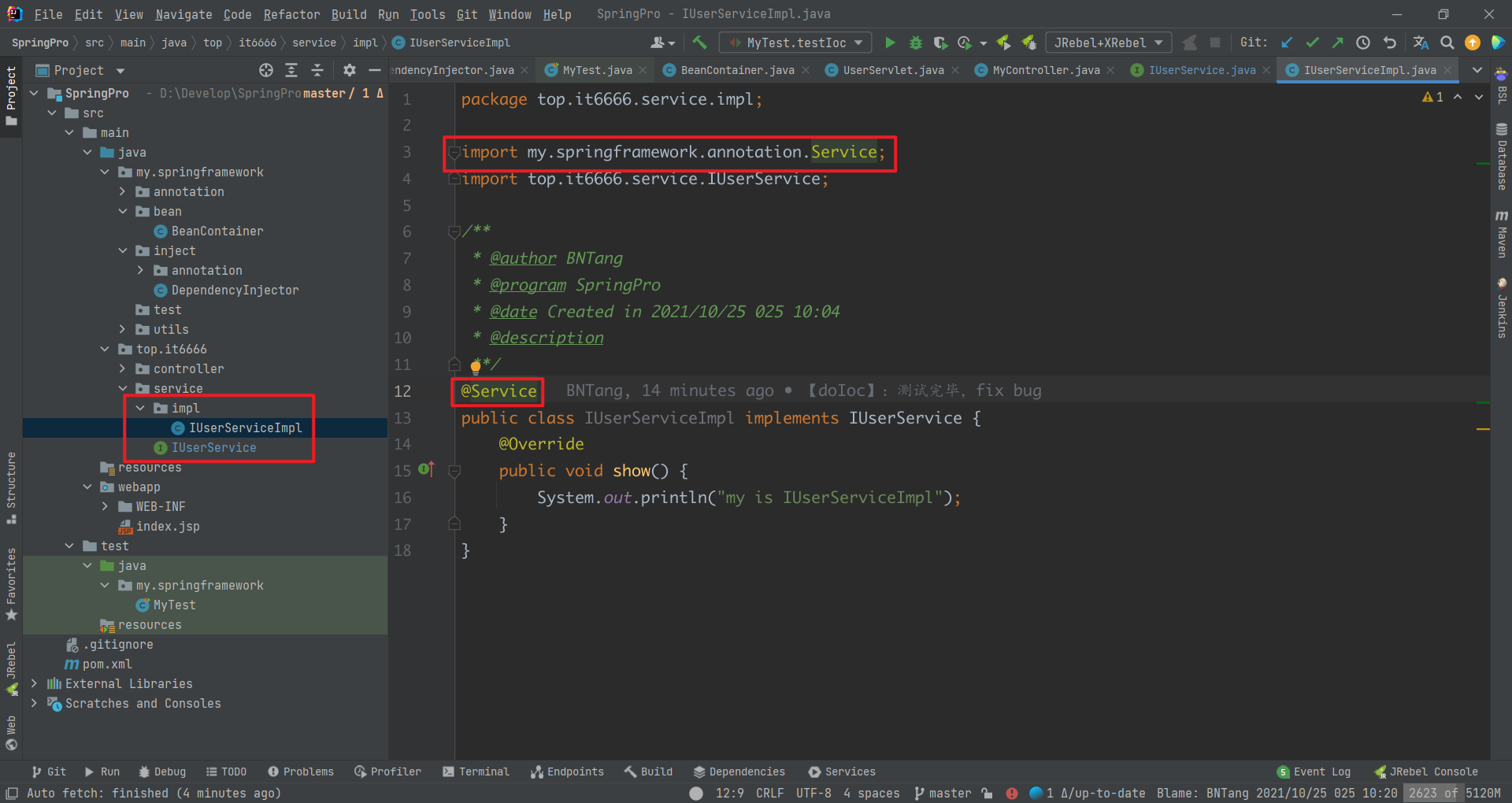Click the warning indicator showing 1 problem
Image resolution: width=1512 pixels, height=803 pixels.
(1432, 97)
